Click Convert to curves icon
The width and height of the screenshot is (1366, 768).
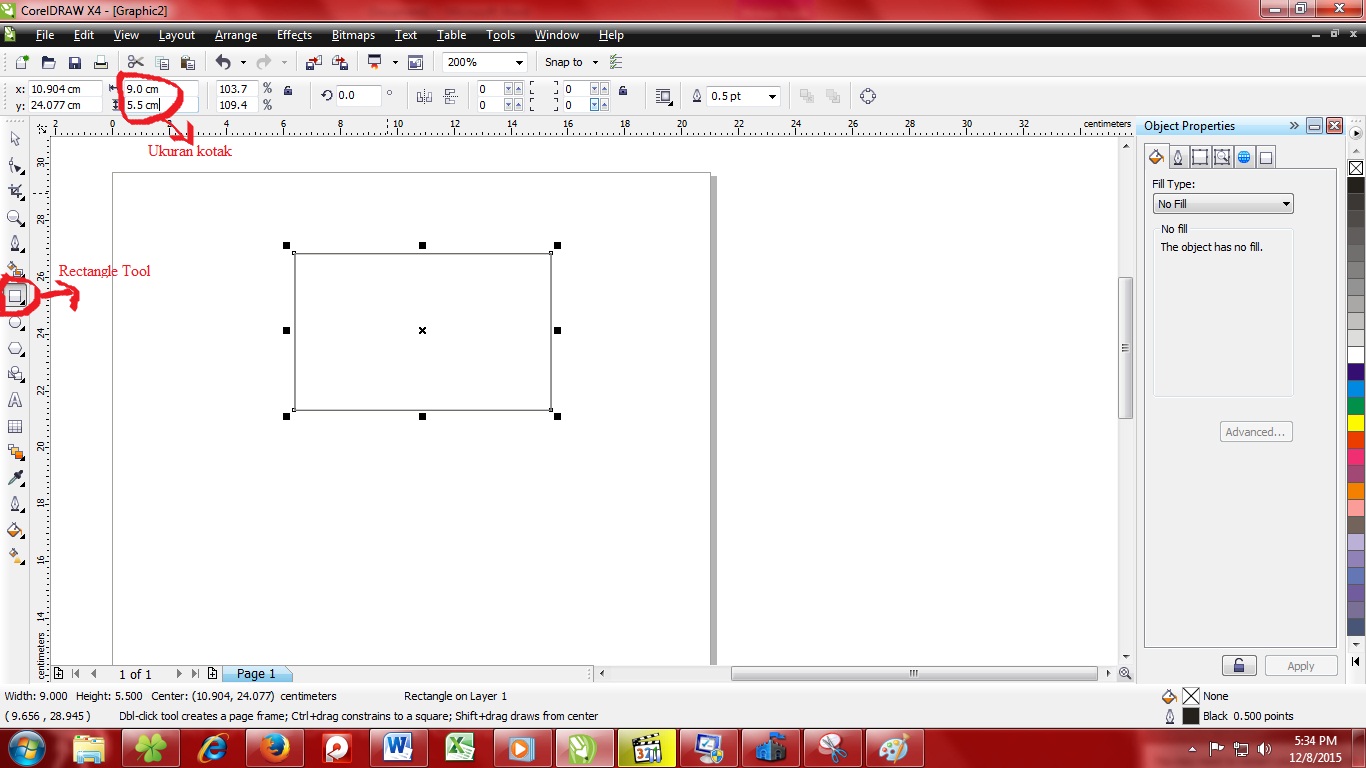tap(867, 96)
